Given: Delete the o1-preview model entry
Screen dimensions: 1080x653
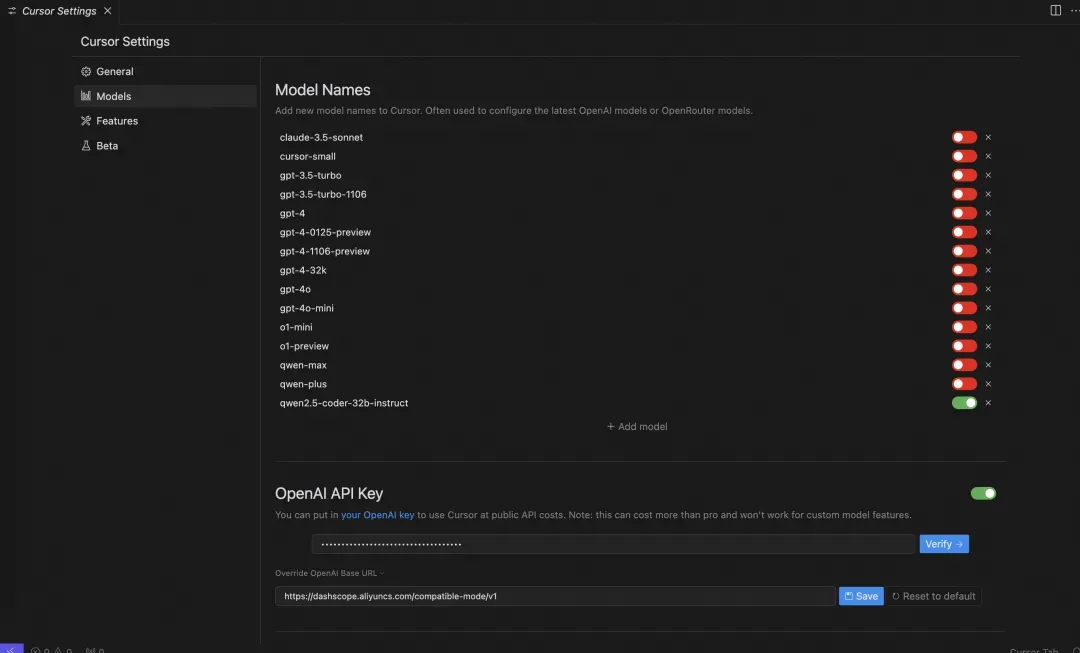Looking at the screenshot, I should pyautogui.click(x=988, y=346).
